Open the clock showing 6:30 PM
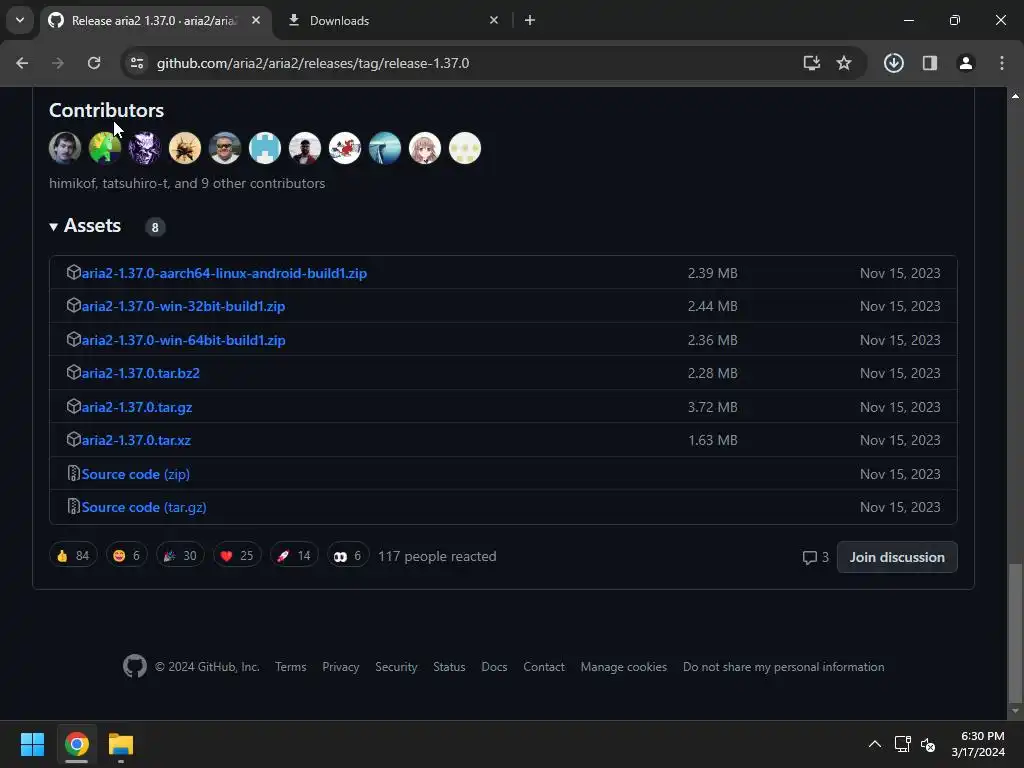This screenshot has width=1024, height=768. (x=978, y=744)
